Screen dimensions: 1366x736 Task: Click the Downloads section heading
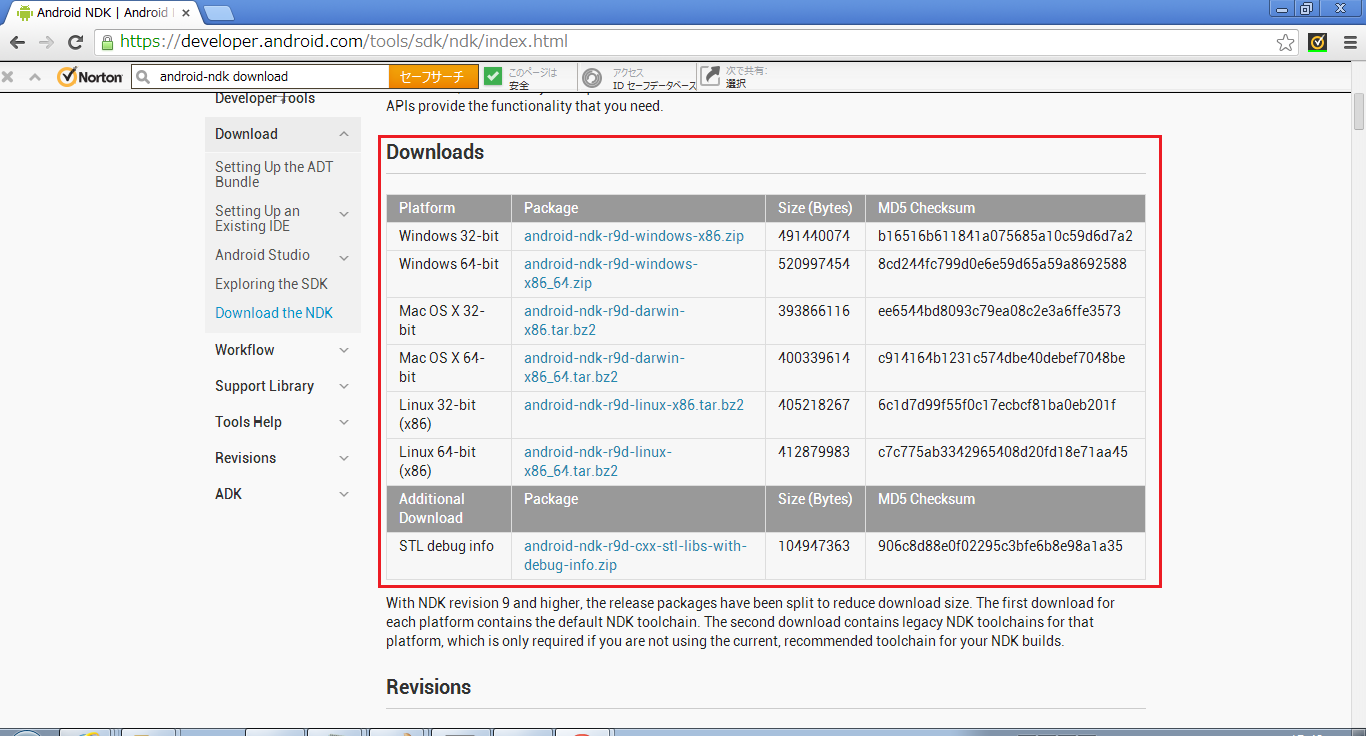pyautogui.click(x=435, y=152)
